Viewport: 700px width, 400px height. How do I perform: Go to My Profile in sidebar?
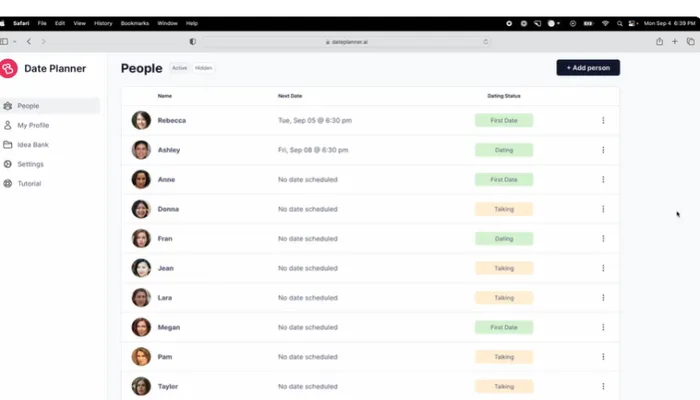(x=33, y=125)
